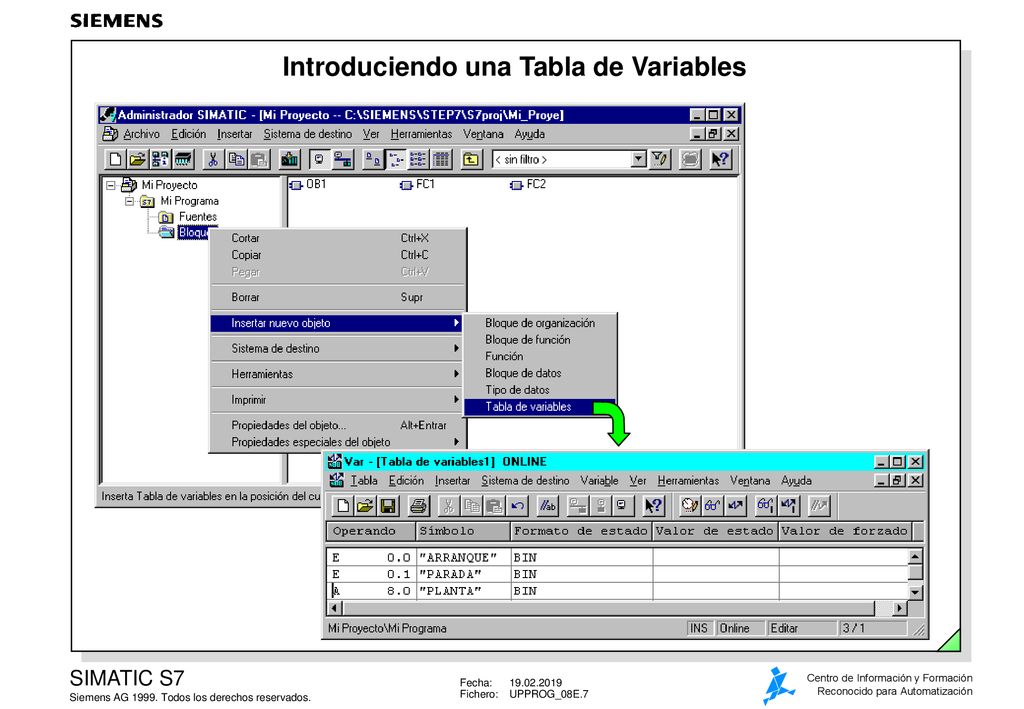Select 'Tipo de datos' in the submenu
This screenshot has height=709, width=1024.
point(539,390)
